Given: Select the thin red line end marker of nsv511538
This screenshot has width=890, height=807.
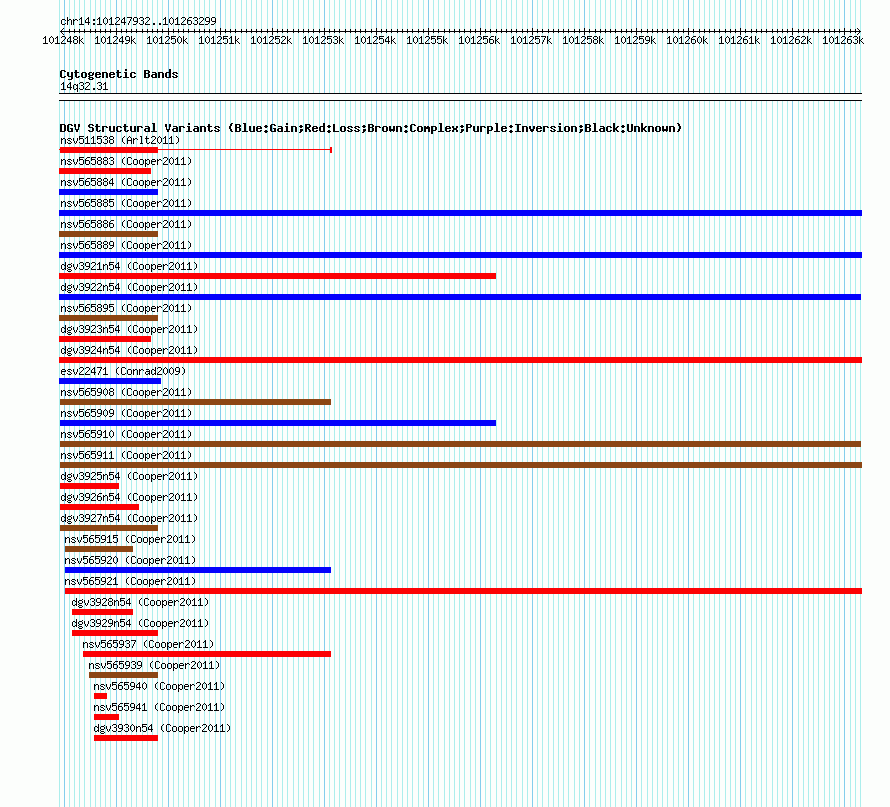Looking at the screenshot, I should pos(331,150).
